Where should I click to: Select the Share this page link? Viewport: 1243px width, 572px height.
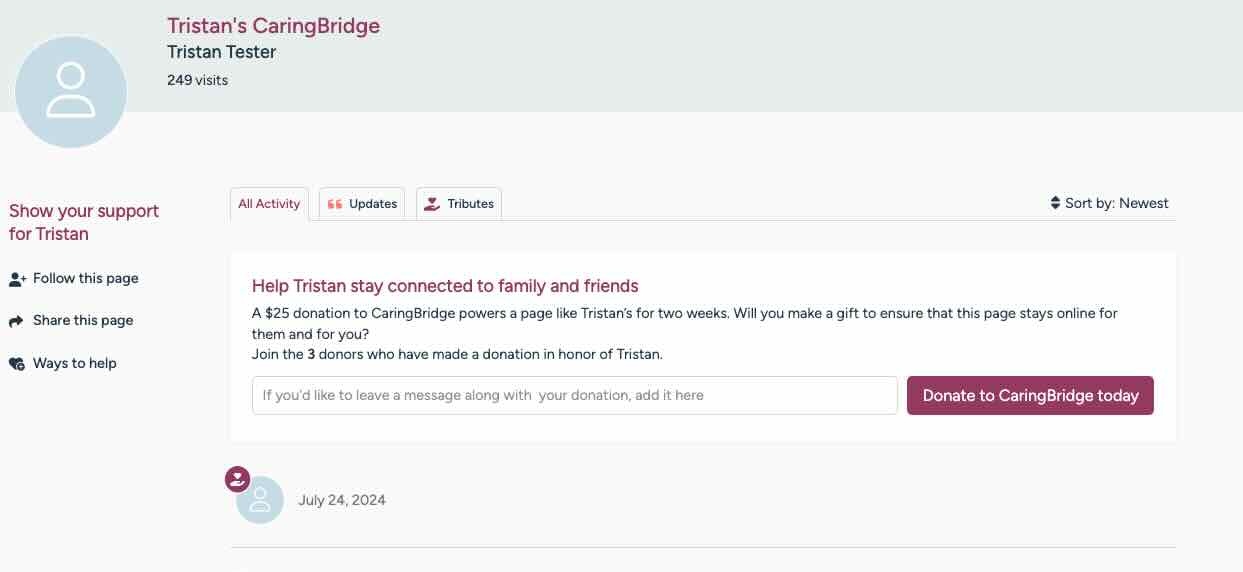(83, 321)
